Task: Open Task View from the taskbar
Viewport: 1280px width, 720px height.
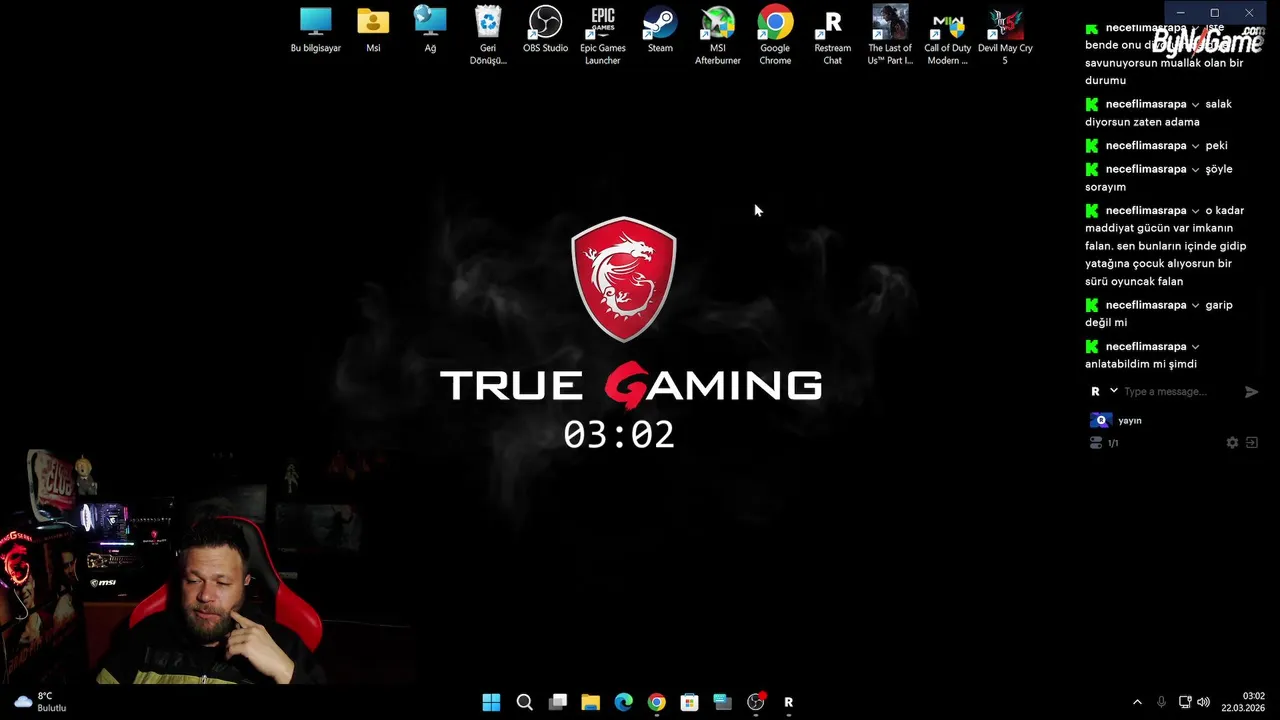Action: point(558,702)
